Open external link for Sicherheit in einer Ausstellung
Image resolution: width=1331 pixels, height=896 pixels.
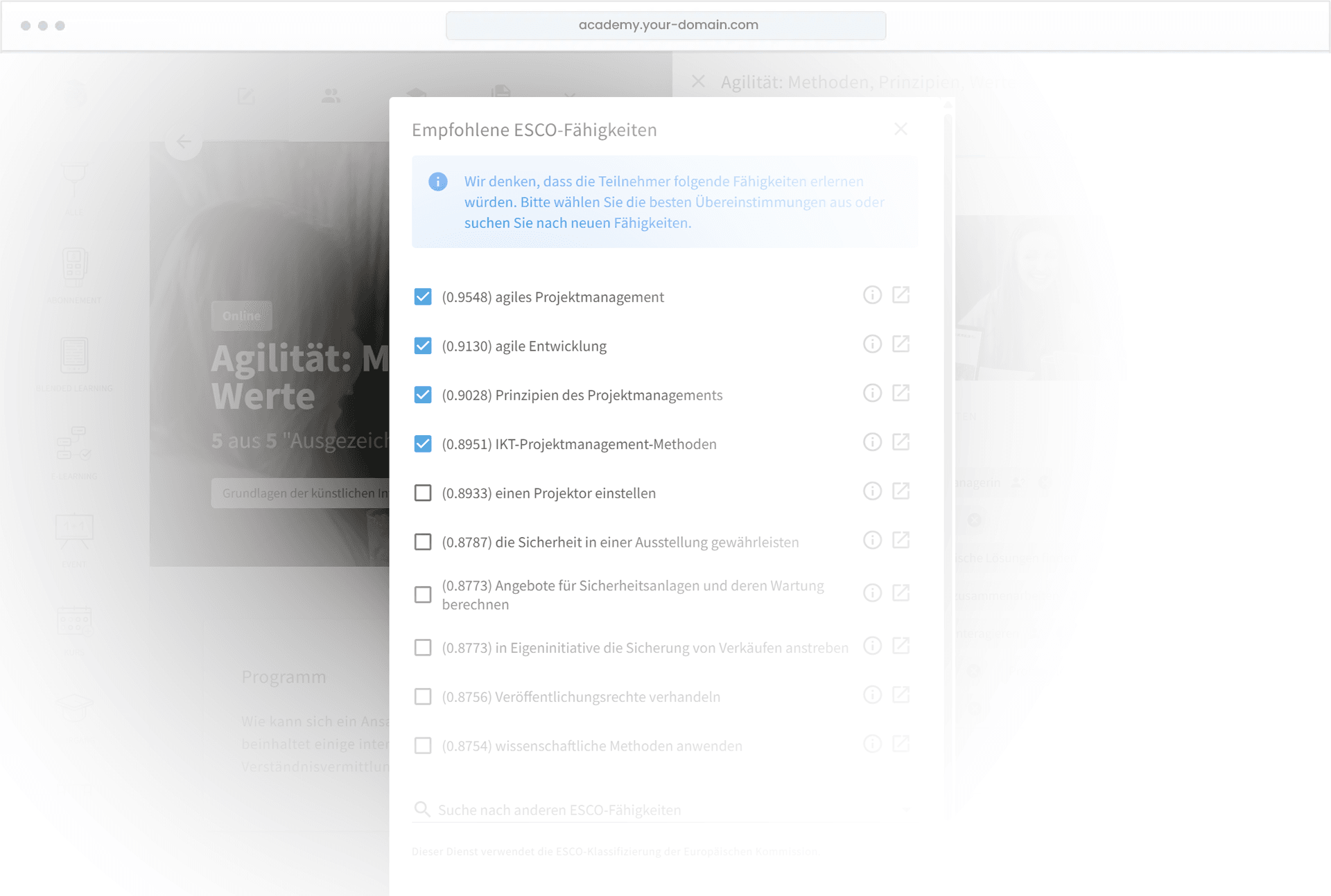(901, 541)
